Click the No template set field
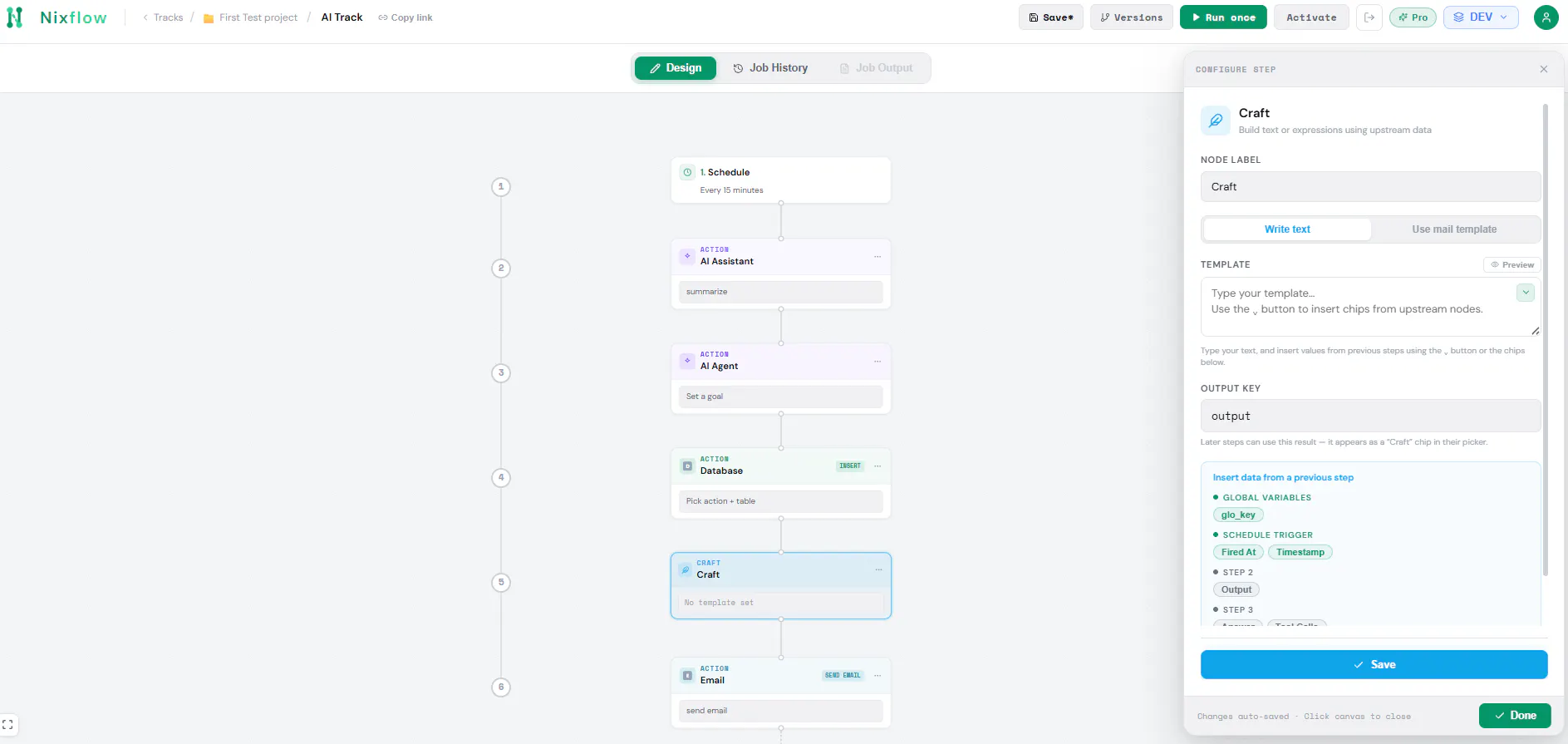 [781, 603]
